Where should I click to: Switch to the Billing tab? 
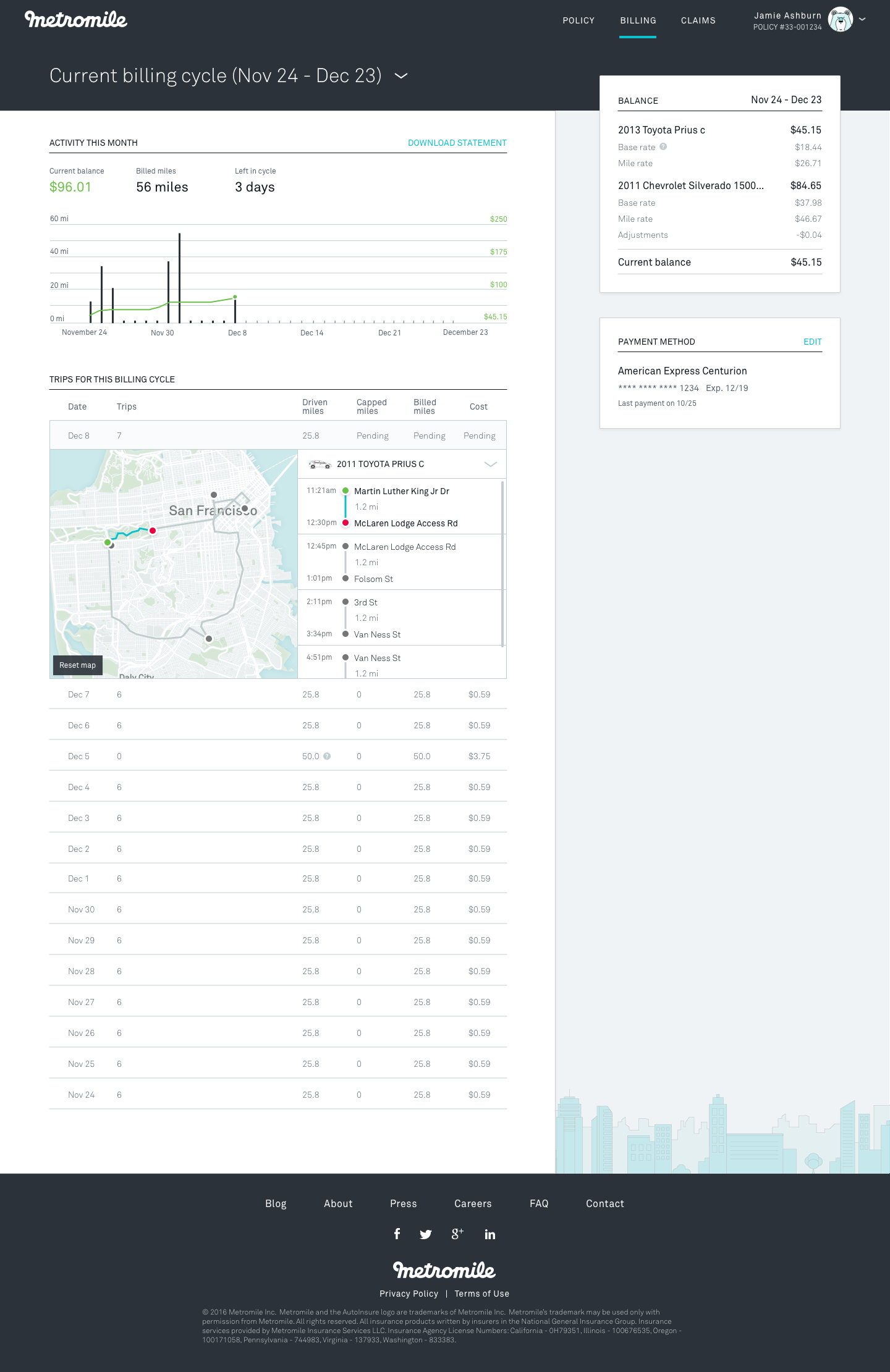(638, 20)
